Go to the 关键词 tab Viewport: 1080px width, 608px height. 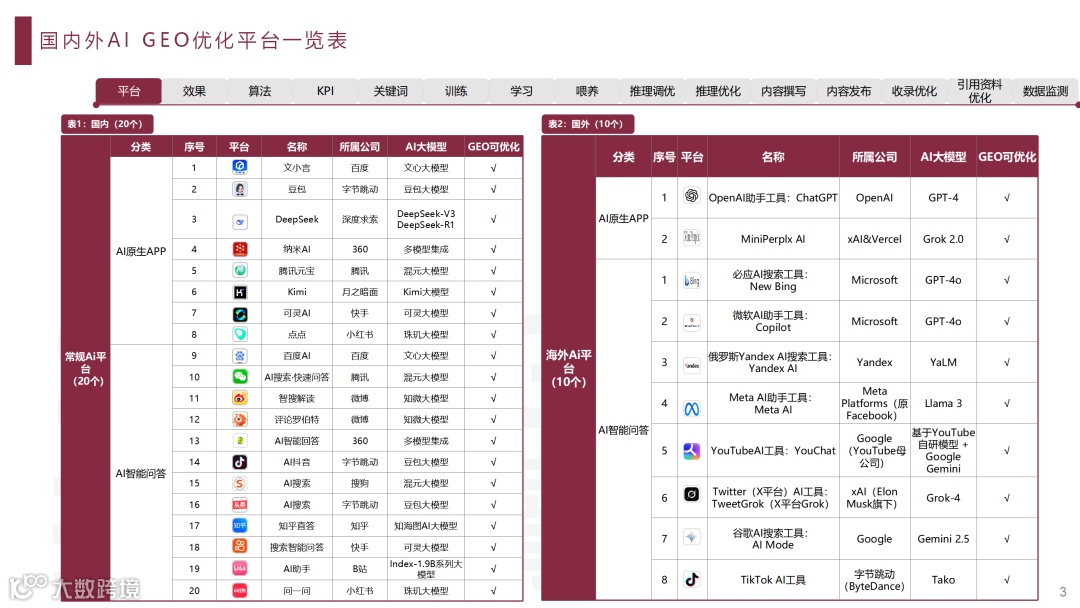[x=391, y=91]
